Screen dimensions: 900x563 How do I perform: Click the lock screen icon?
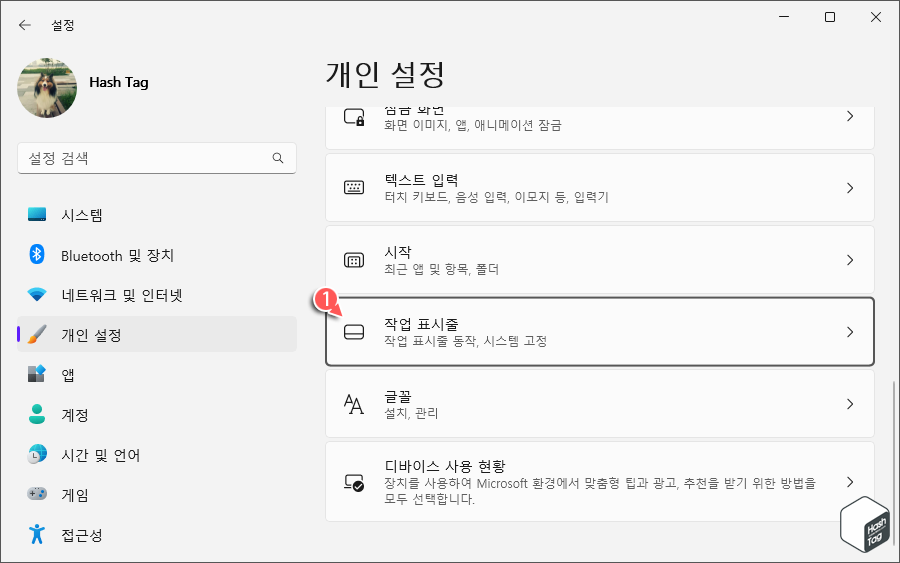pos(354,117)
